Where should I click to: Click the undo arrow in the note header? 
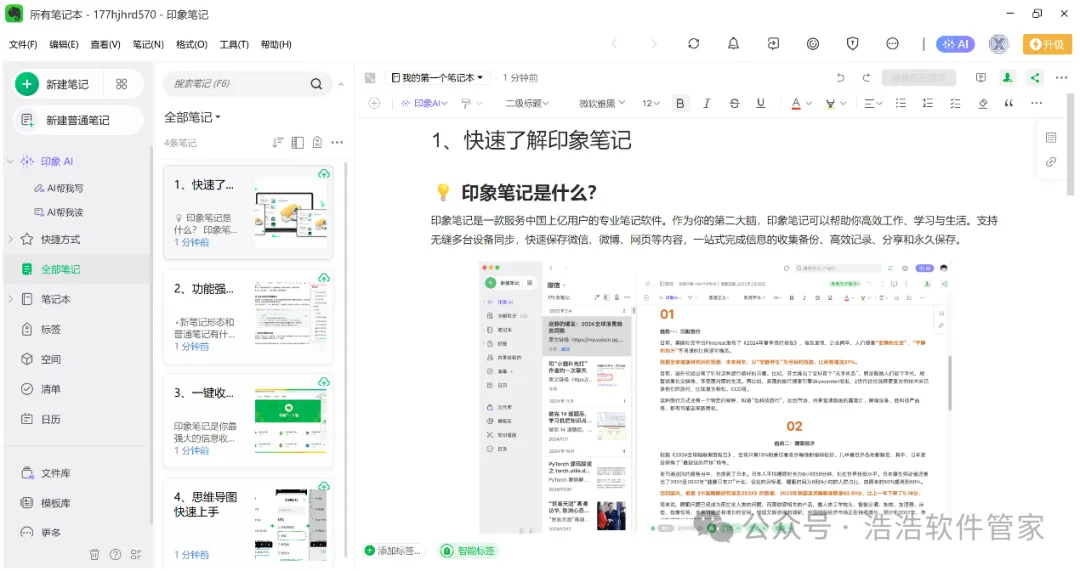(840, 78)
